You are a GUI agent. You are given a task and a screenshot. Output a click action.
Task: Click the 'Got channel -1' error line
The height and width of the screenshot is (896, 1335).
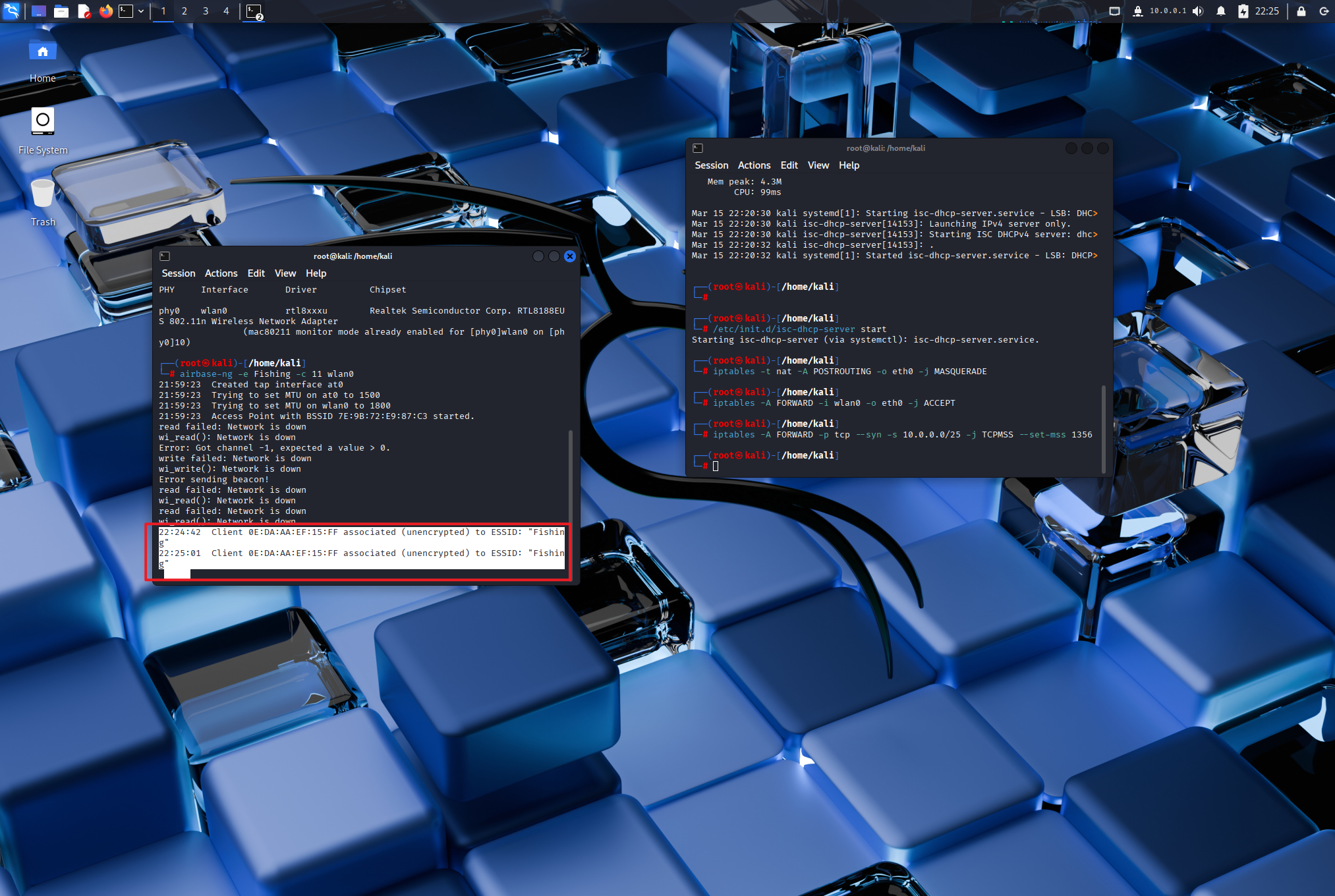coord(275,448)
